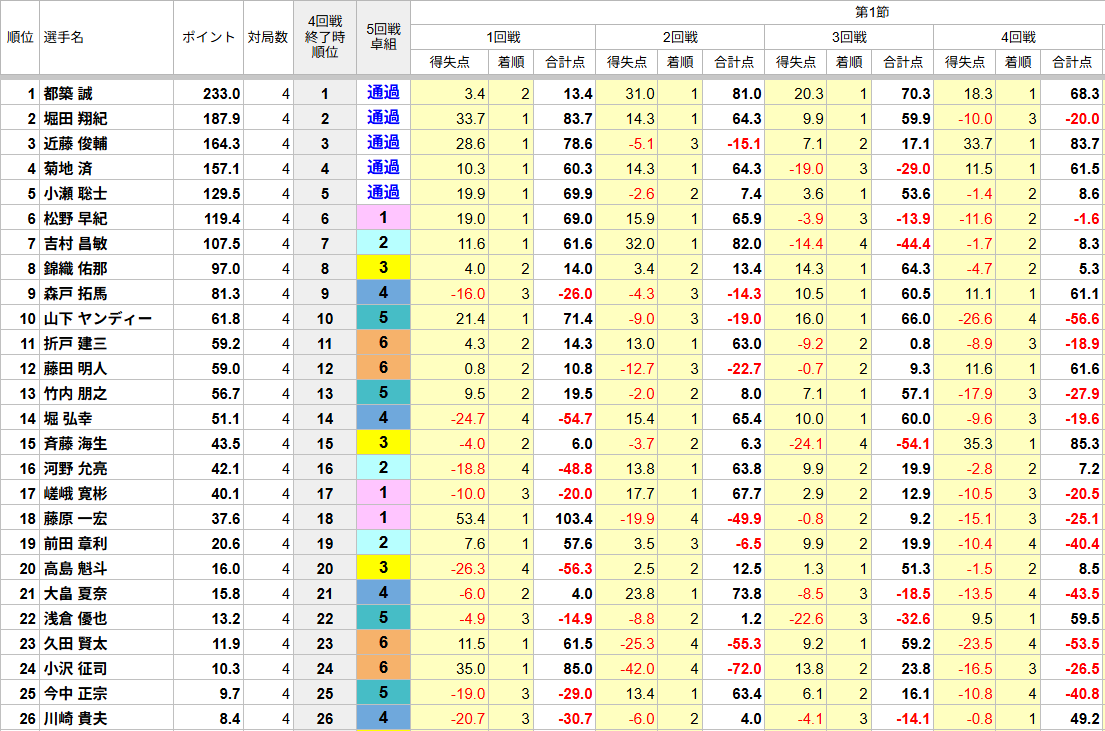Select player name 竹内 朋之
The height and width of the screenshot is (731, 1105).
(x=75, y=394)
